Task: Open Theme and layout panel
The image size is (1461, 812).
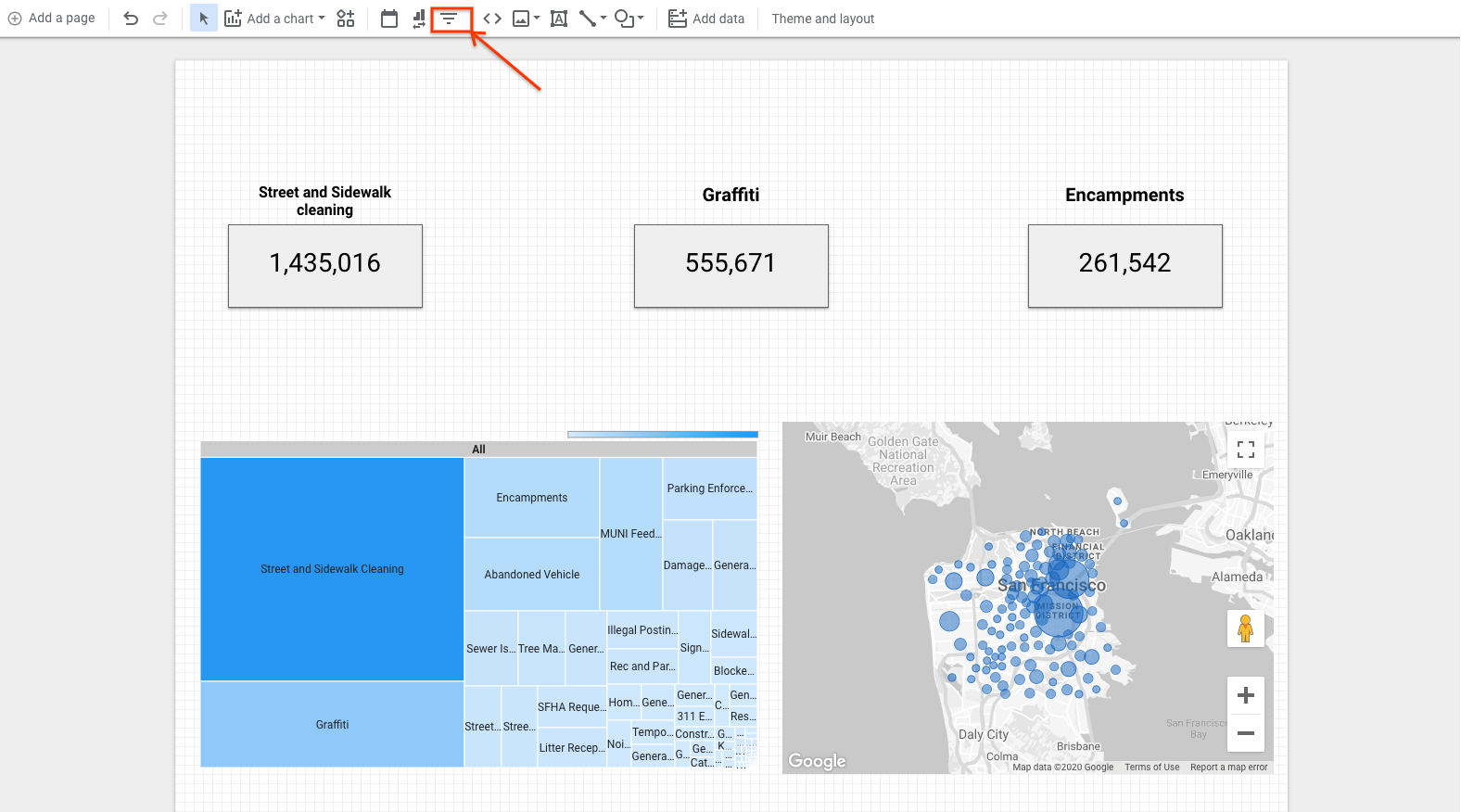Action: (822, 19)
